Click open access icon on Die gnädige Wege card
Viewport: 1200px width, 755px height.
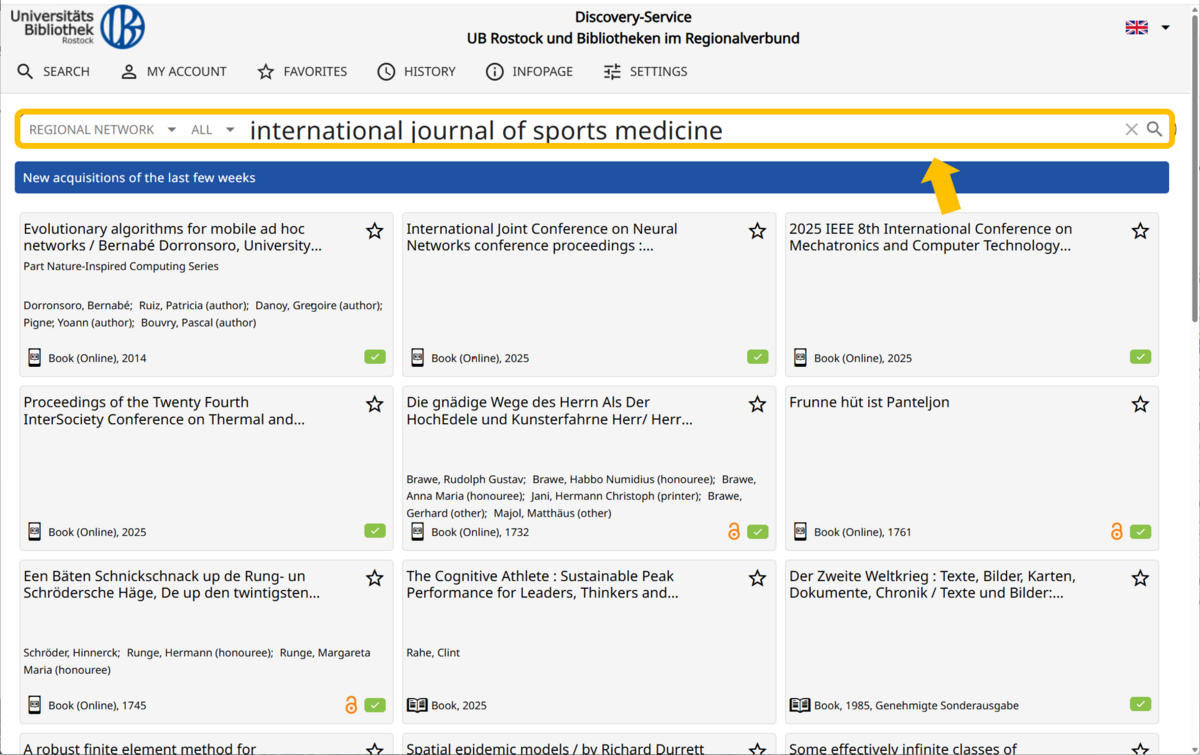734,532
